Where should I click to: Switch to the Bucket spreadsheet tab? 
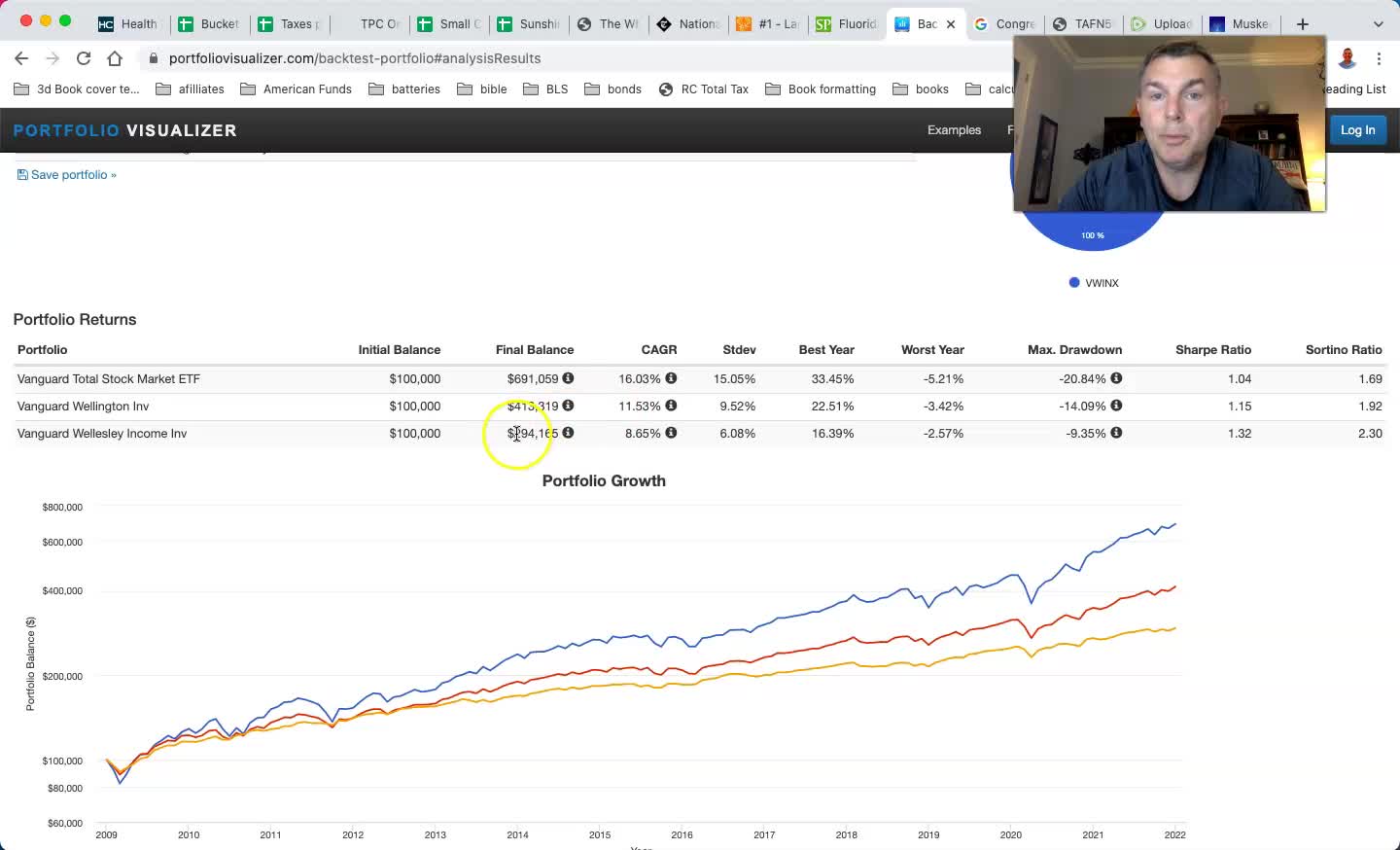(209, 23)
